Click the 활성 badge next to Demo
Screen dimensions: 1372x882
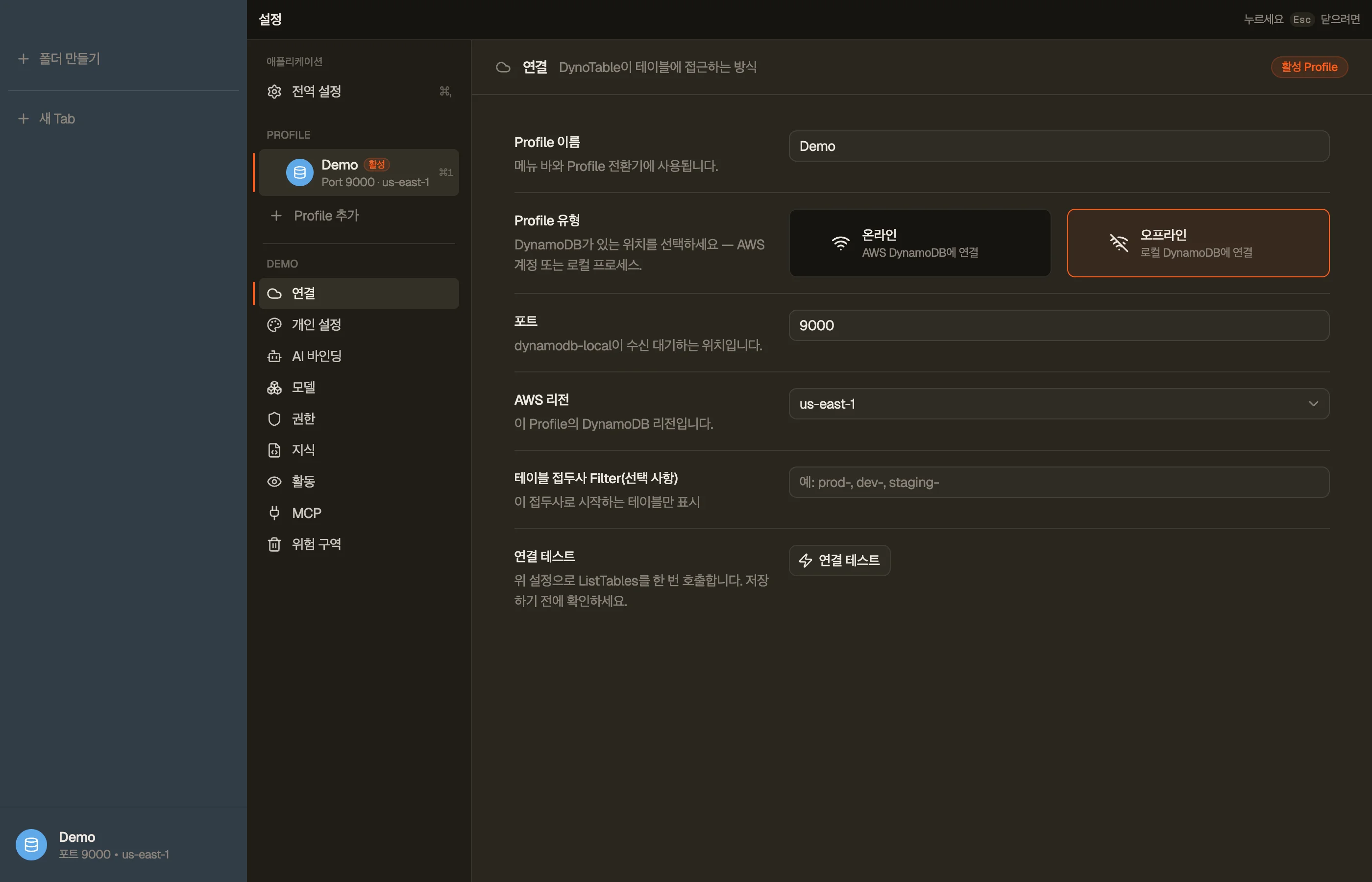[376, 165]
